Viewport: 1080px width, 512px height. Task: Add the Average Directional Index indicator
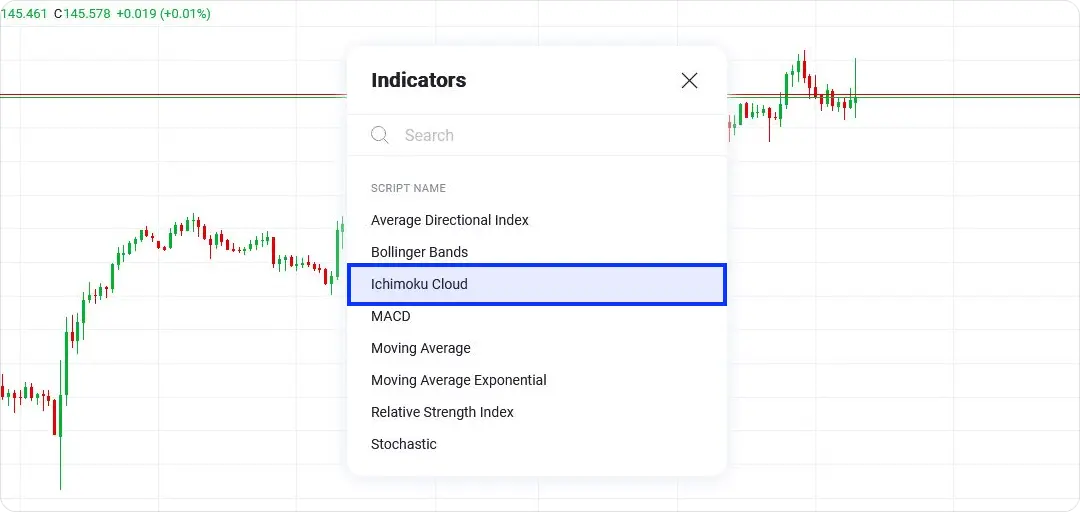tap(450, 220)
